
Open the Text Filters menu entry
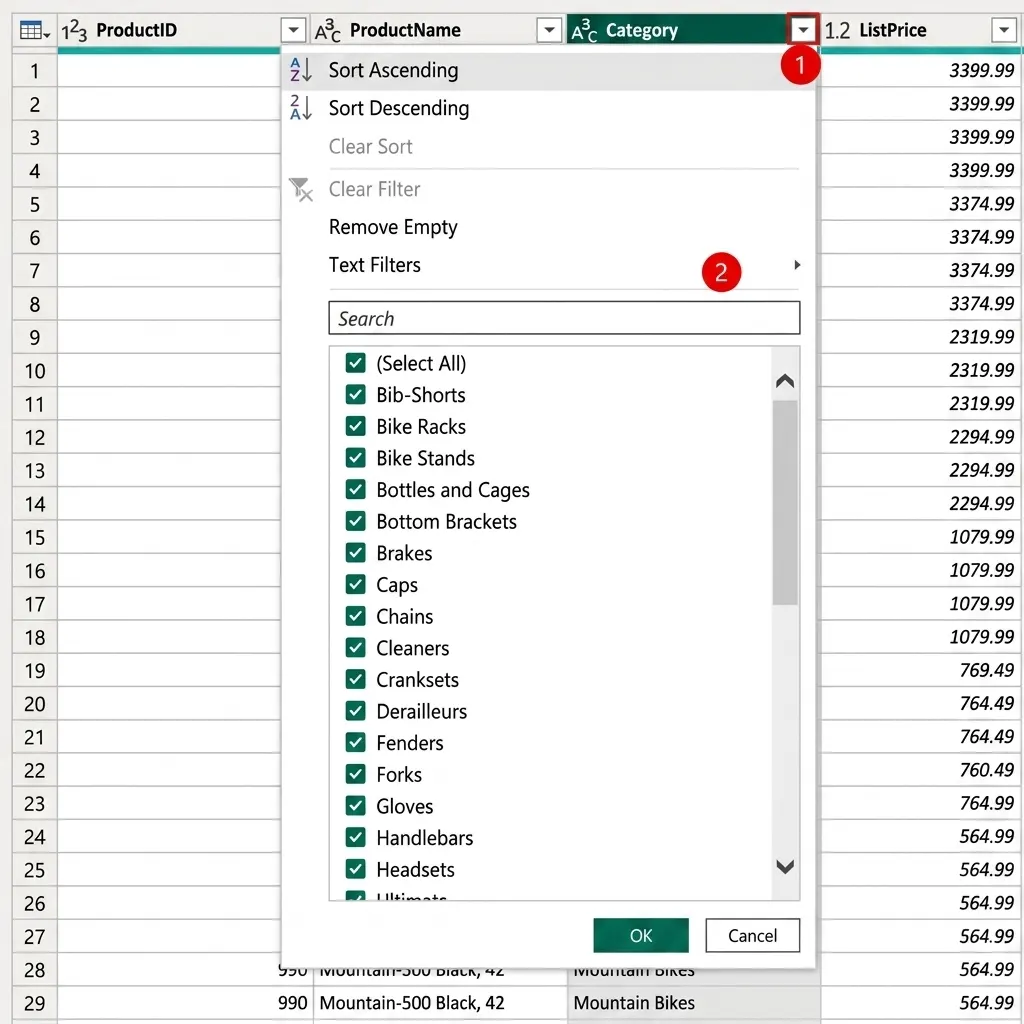(548, 265)
